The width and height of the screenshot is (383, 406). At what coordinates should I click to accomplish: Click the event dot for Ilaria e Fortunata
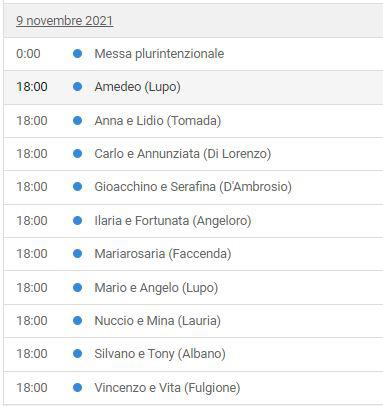pyautogui.click(x=77, y=220)
